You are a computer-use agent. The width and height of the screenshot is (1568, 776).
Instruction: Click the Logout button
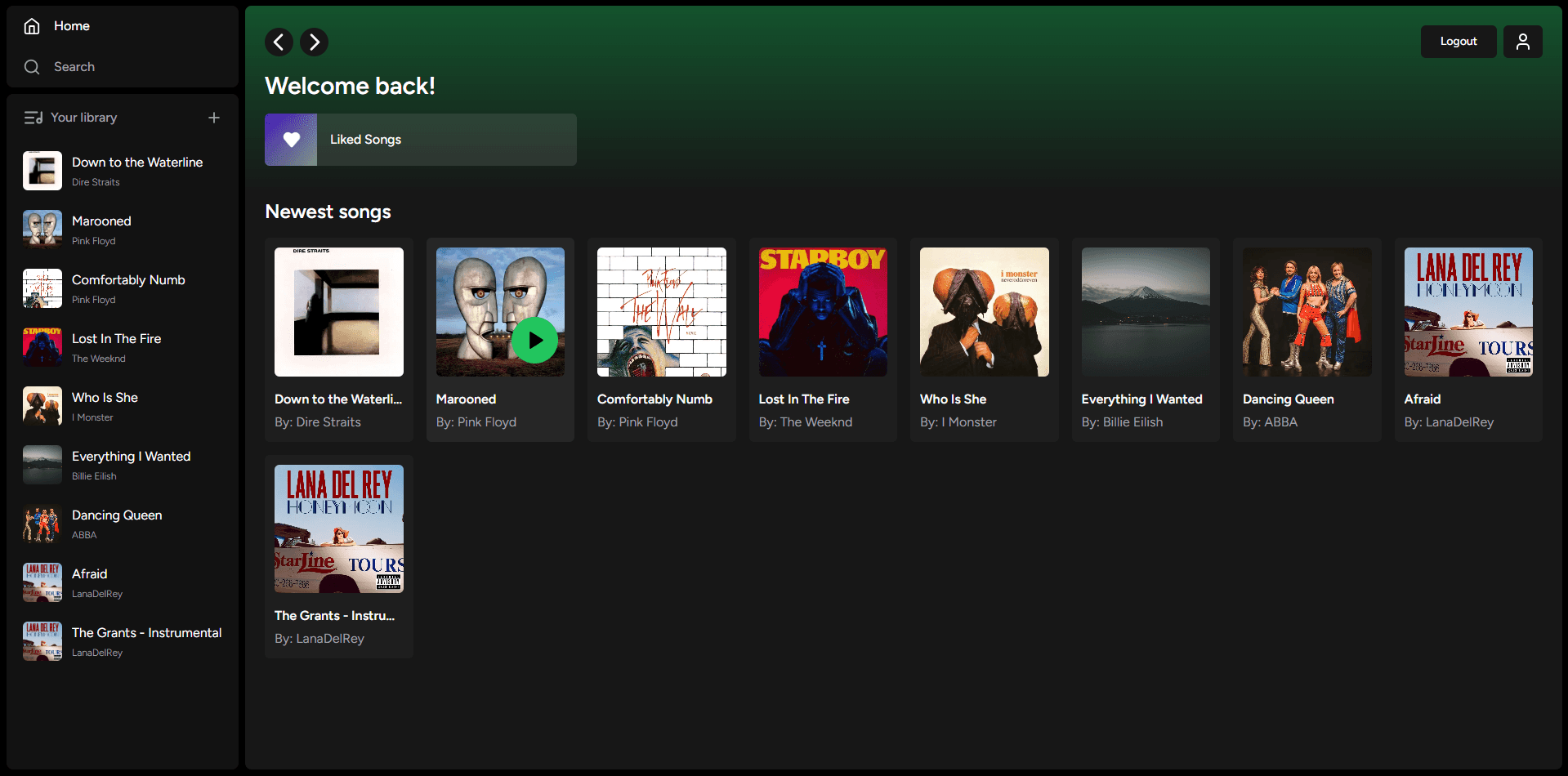tap(1458, 41)
